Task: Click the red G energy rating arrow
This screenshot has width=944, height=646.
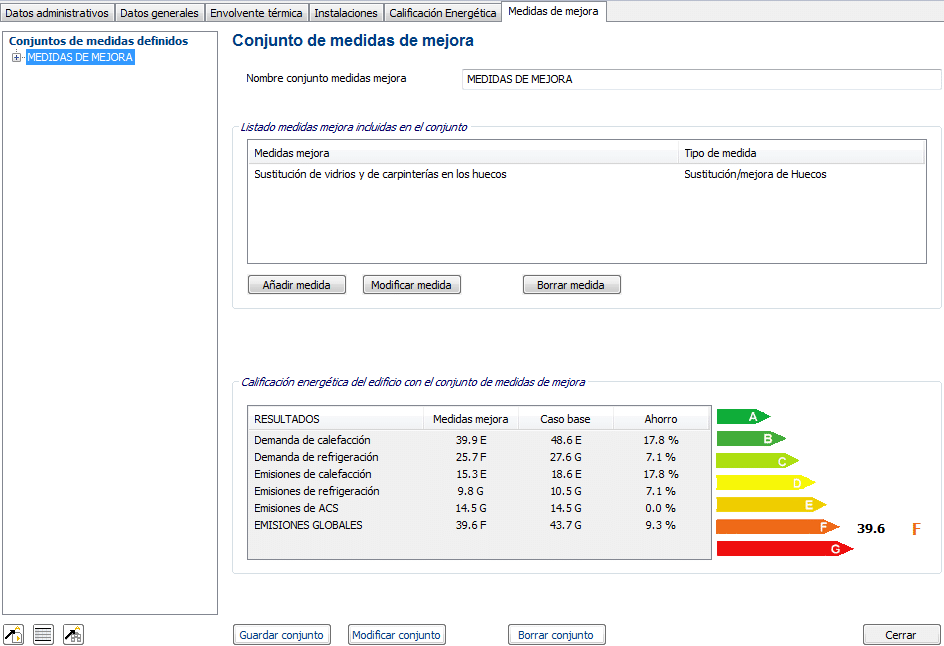Action: pyautogui.click(x=783, y=549)
